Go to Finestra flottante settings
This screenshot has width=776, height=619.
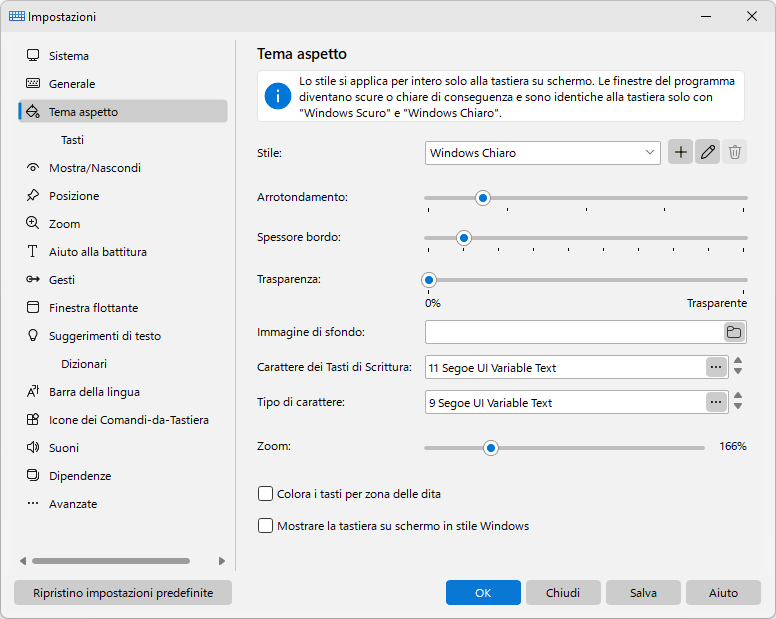coord(123,308)
